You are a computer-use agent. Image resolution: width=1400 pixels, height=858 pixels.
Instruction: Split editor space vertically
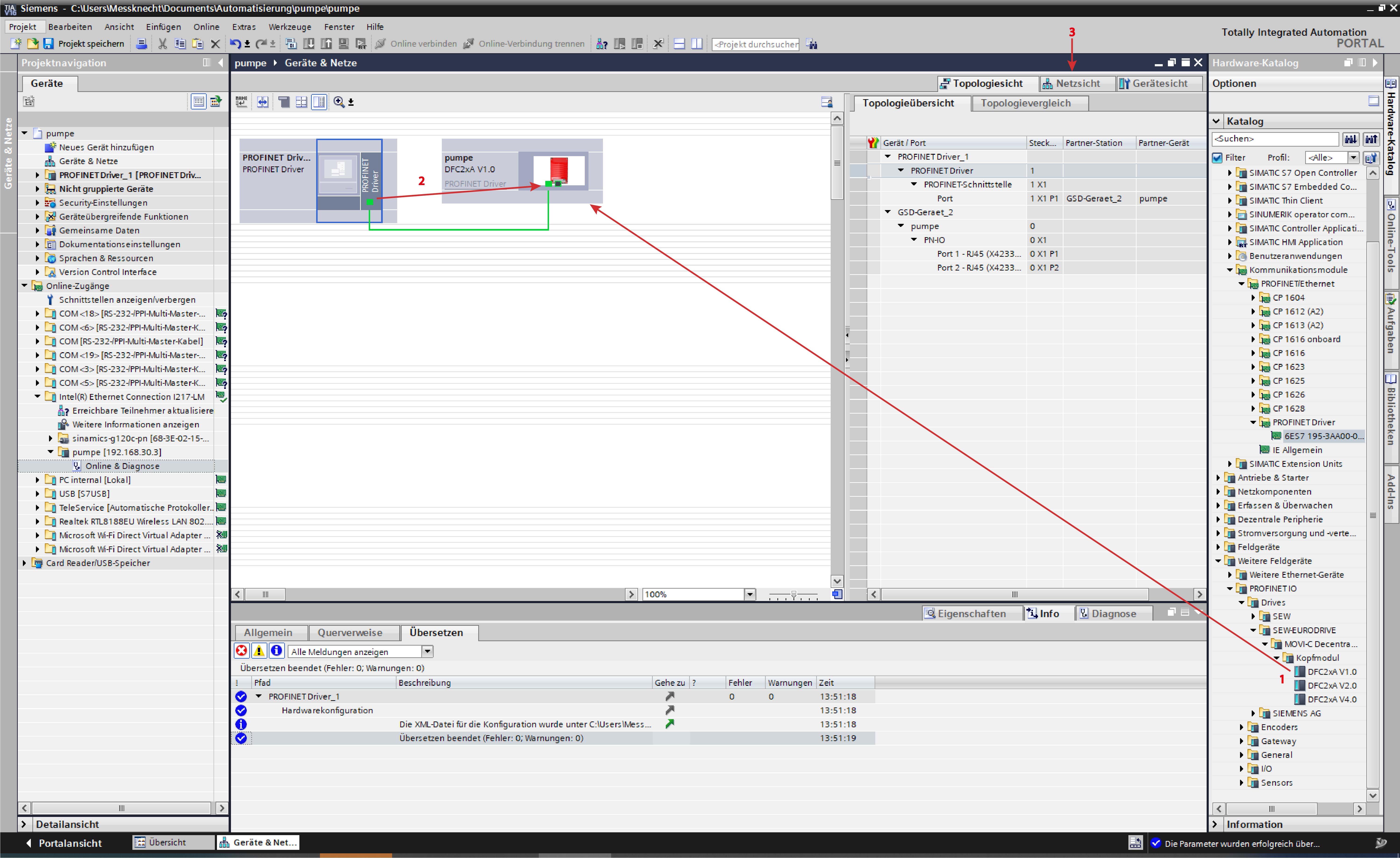(x=697, y=44)
